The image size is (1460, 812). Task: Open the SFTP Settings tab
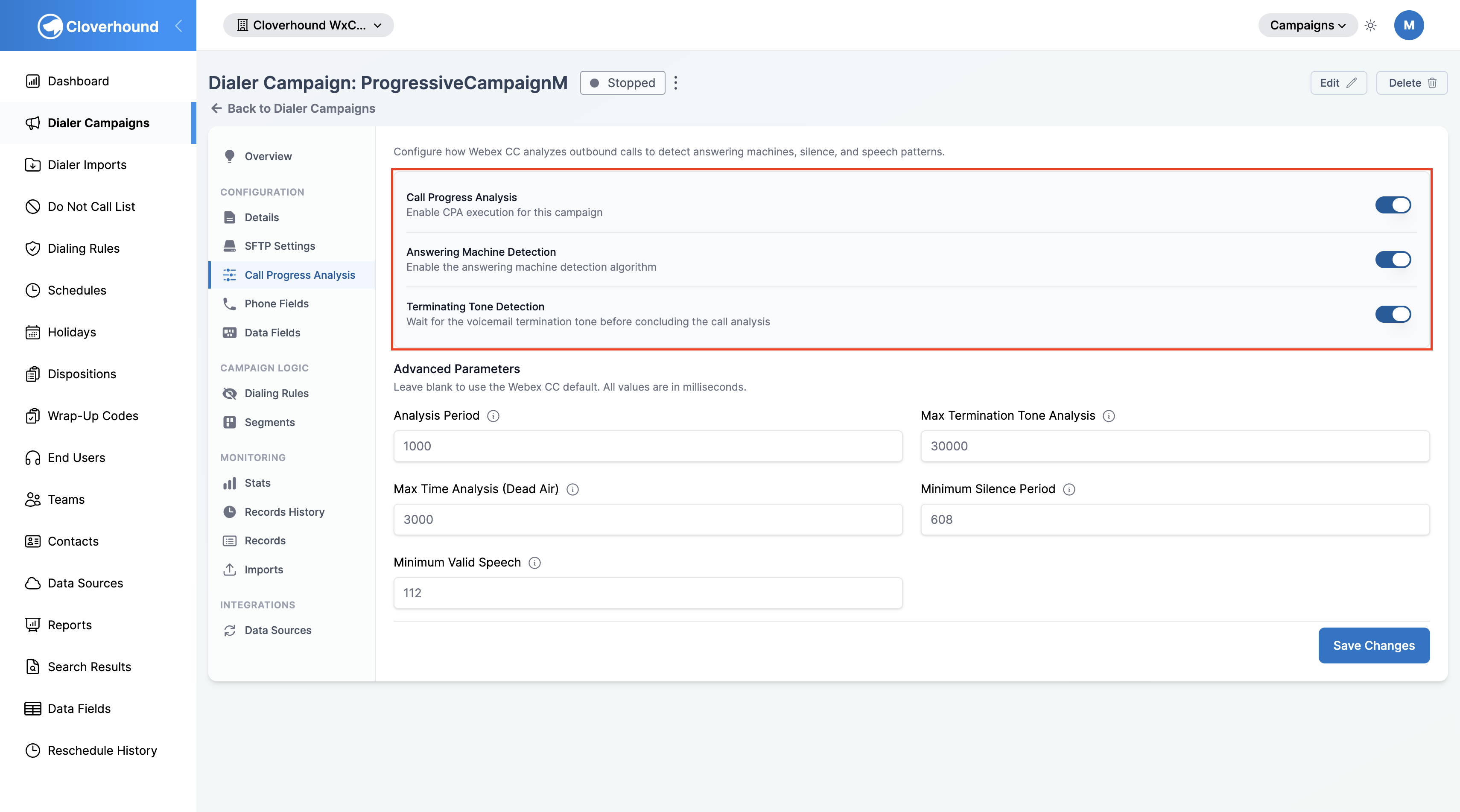(x=291, y=246)
